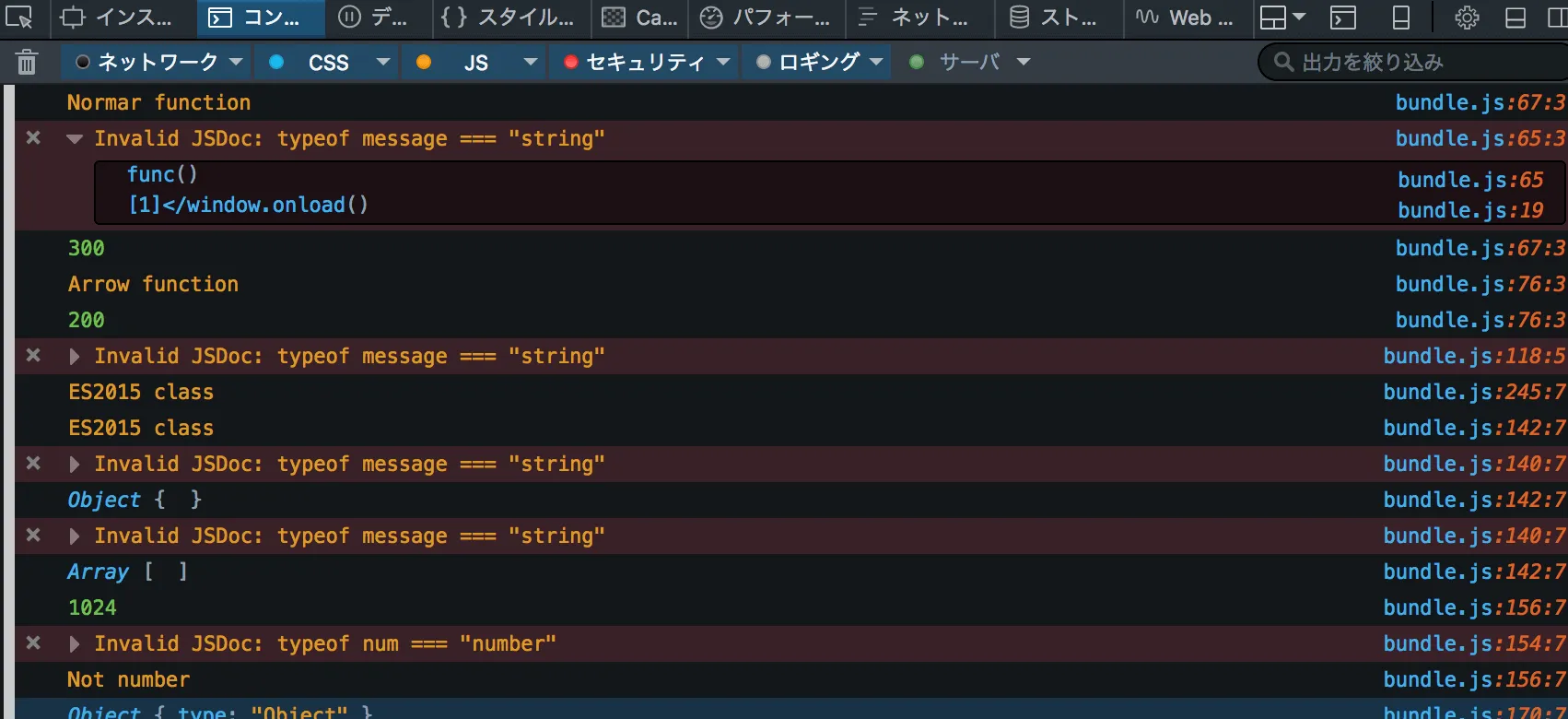
Task: Click the 200 log output value
Action: (x=86, y=320)
